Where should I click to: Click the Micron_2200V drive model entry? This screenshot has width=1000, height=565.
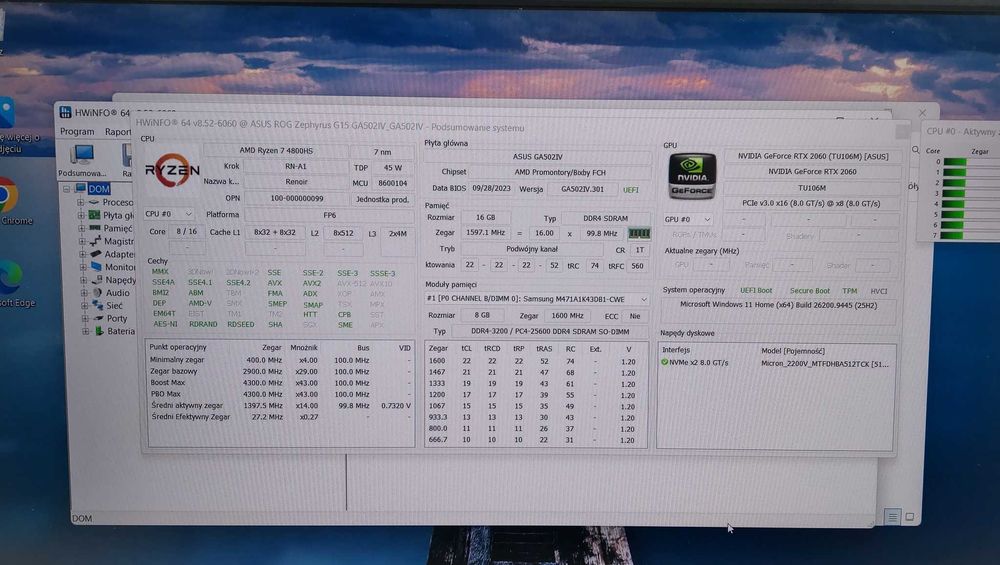(824, 363)
